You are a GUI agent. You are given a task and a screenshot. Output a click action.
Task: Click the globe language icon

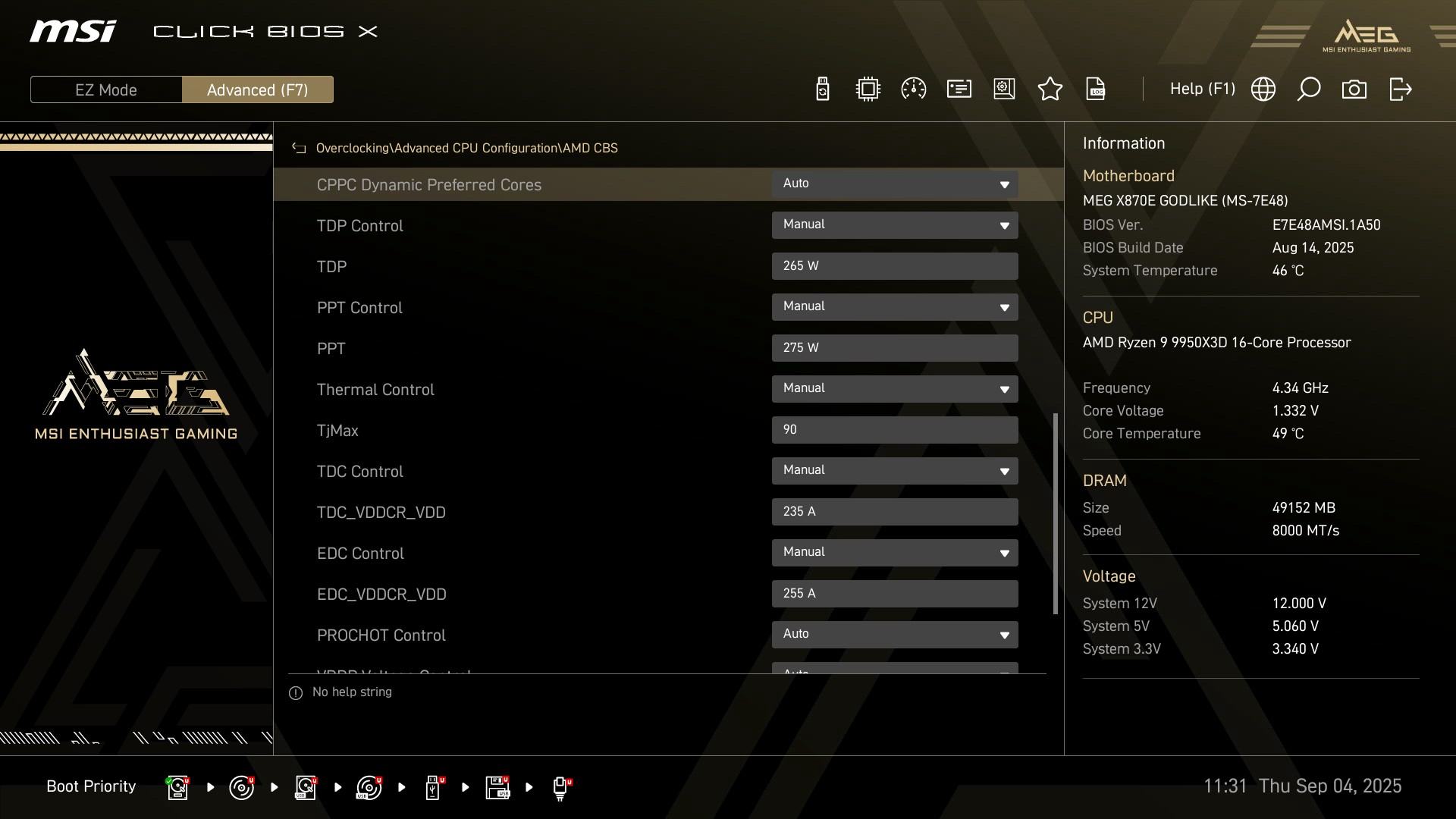coord(1263,89)
